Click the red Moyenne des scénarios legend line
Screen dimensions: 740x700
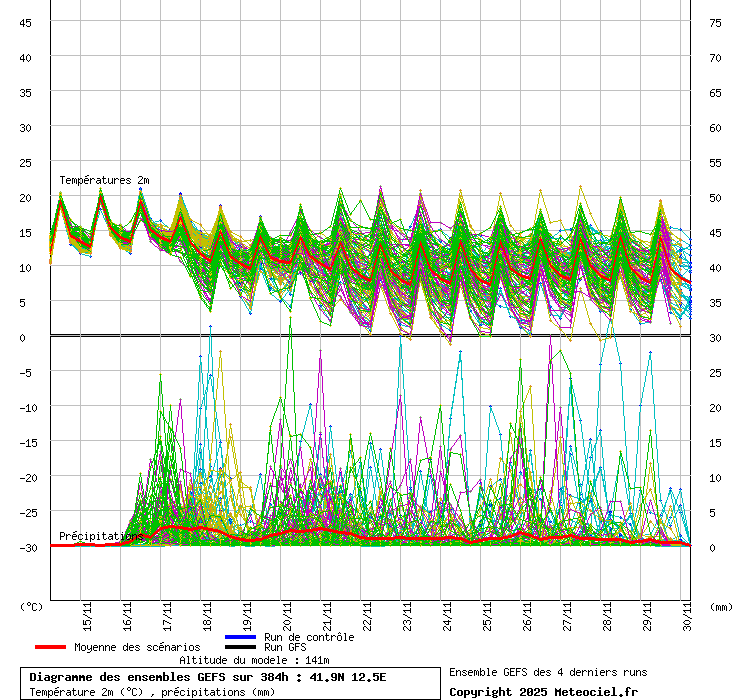click(51, 647)
